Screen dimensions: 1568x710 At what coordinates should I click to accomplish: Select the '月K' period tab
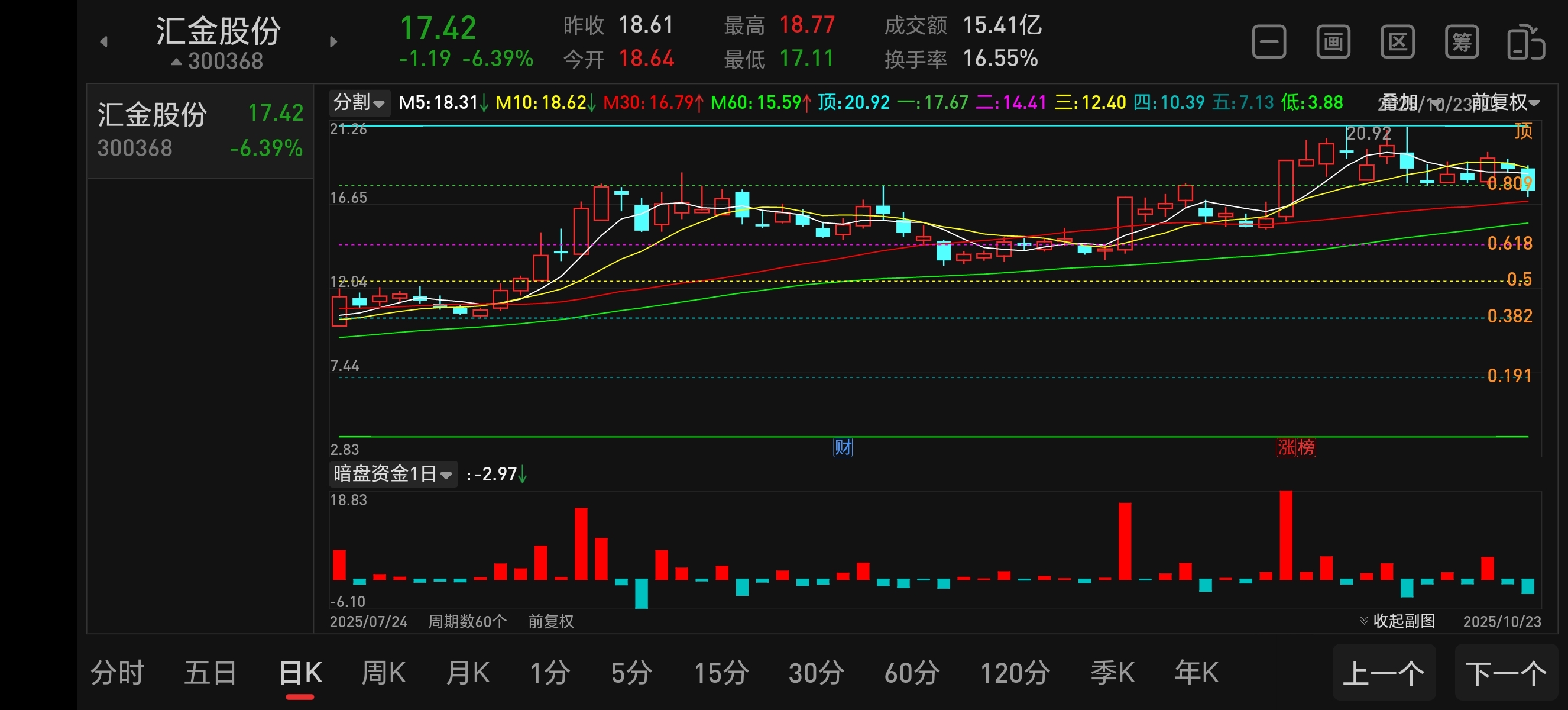tap(468, 673)
